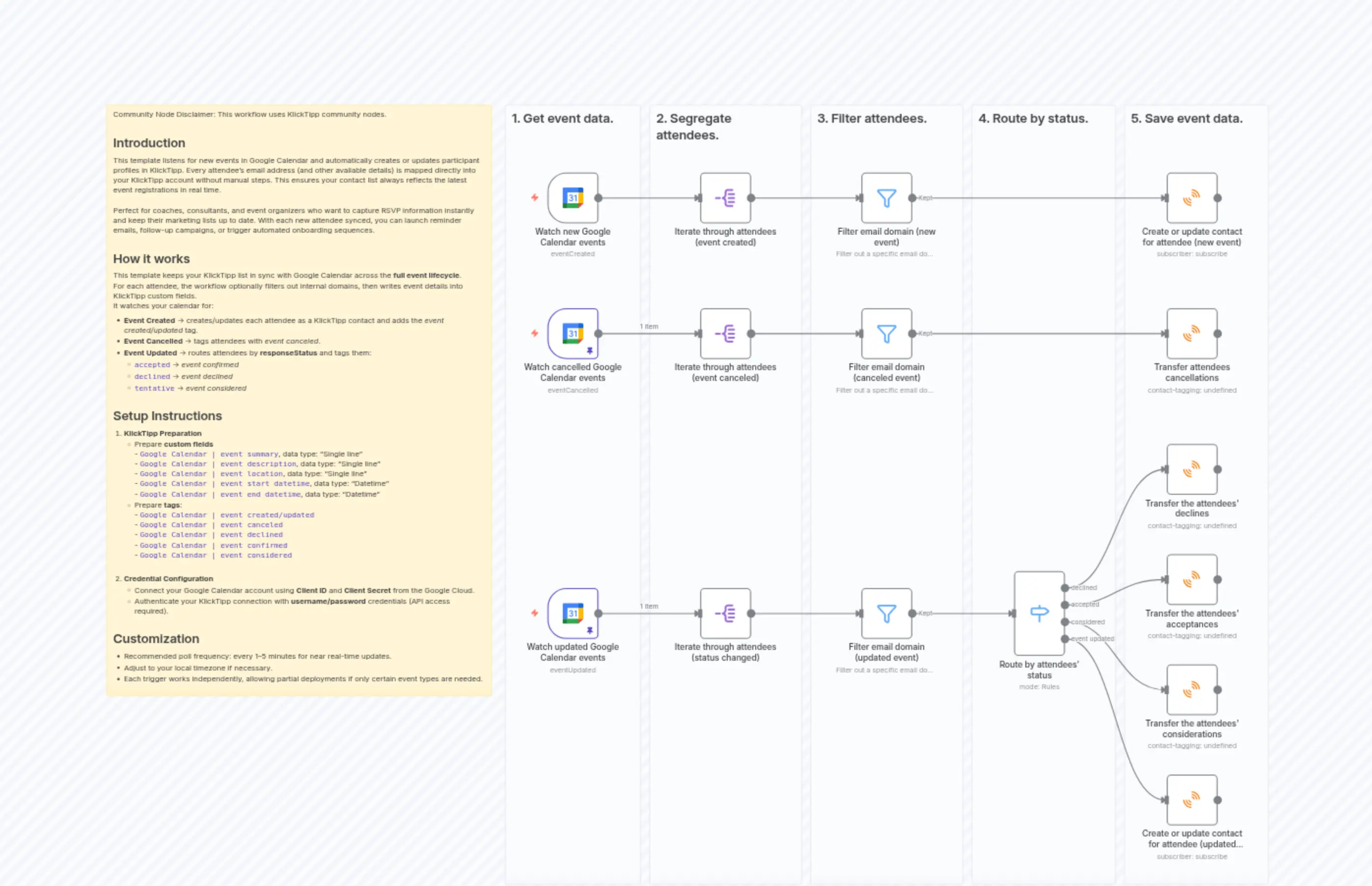The height and width of the screenshot is (886, 1372).
Task: Open the Iterate through attendees (event created) node
Action: (725, 198)
